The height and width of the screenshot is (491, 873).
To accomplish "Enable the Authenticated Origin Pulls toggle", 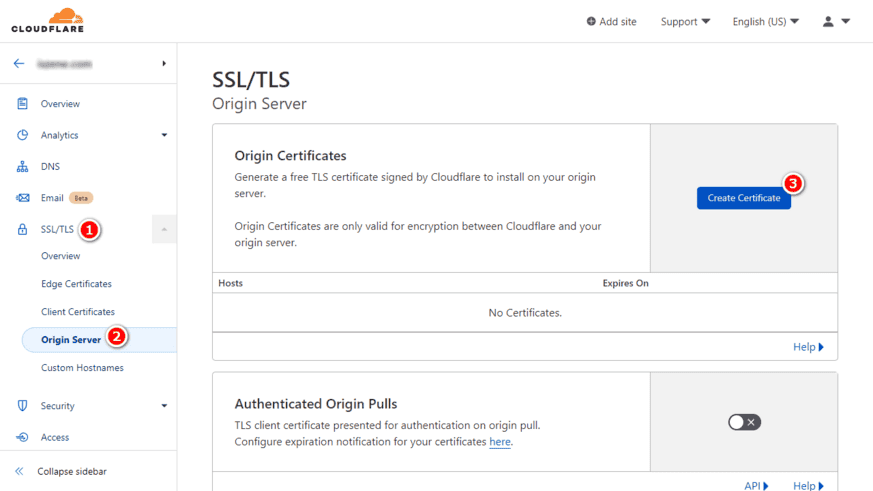I will [x=744, y=422].
